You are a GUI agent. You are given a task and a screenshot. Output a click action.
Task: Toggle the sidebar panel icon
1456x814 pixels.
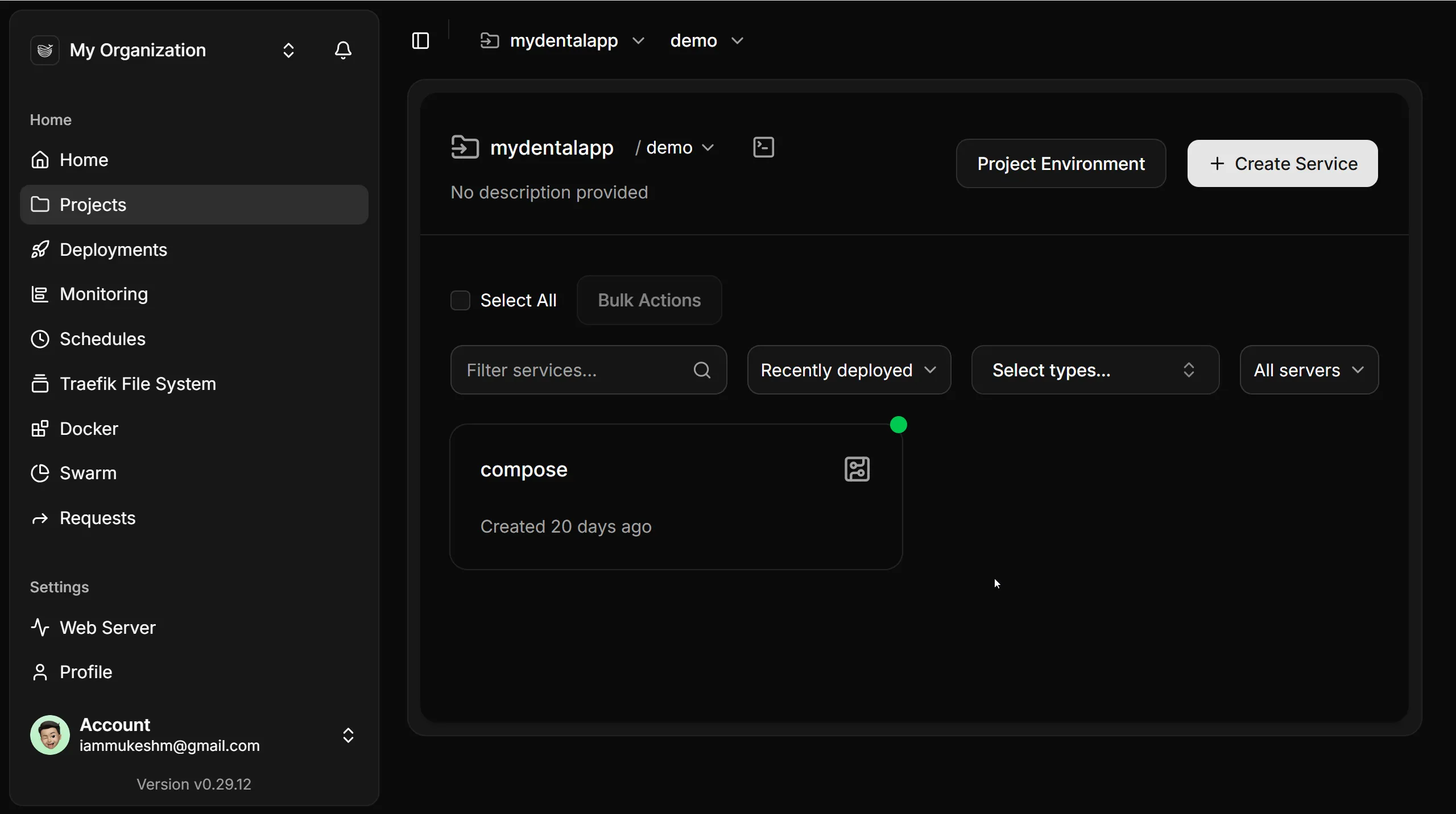(x=420, y=41)
